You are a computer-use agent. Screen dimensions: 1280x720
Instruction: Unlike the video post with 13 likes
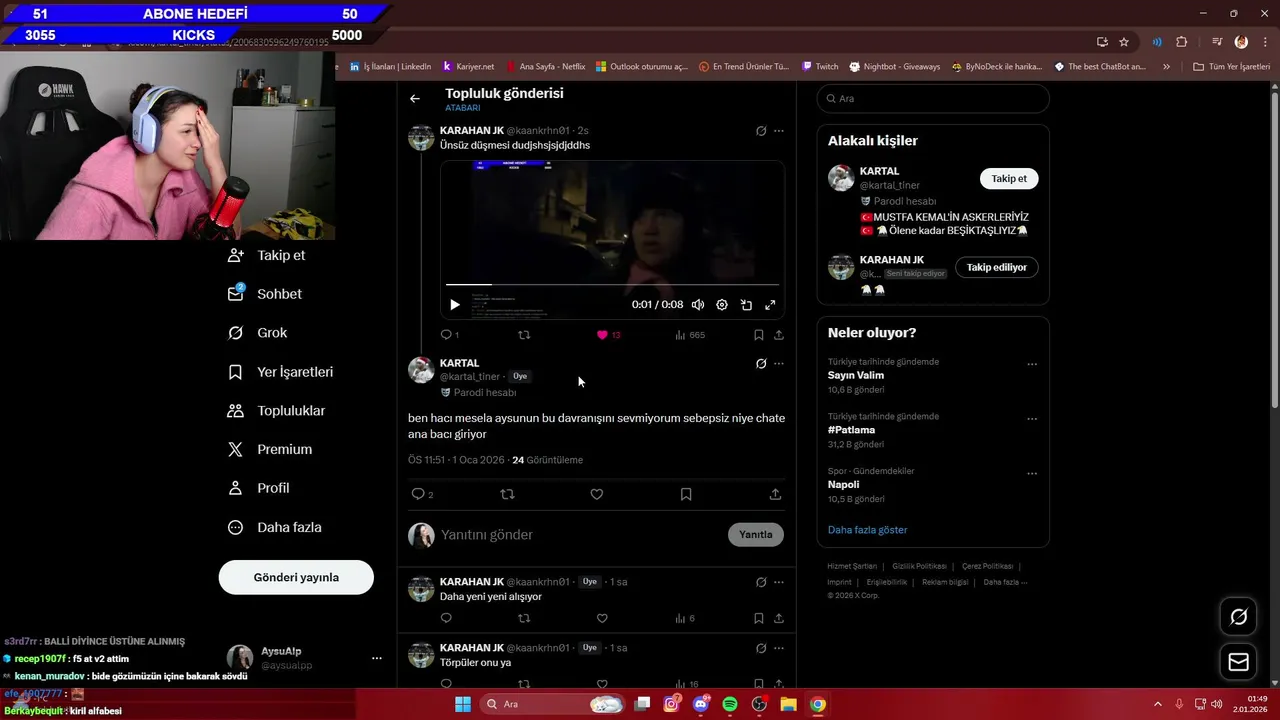(608, 335)
